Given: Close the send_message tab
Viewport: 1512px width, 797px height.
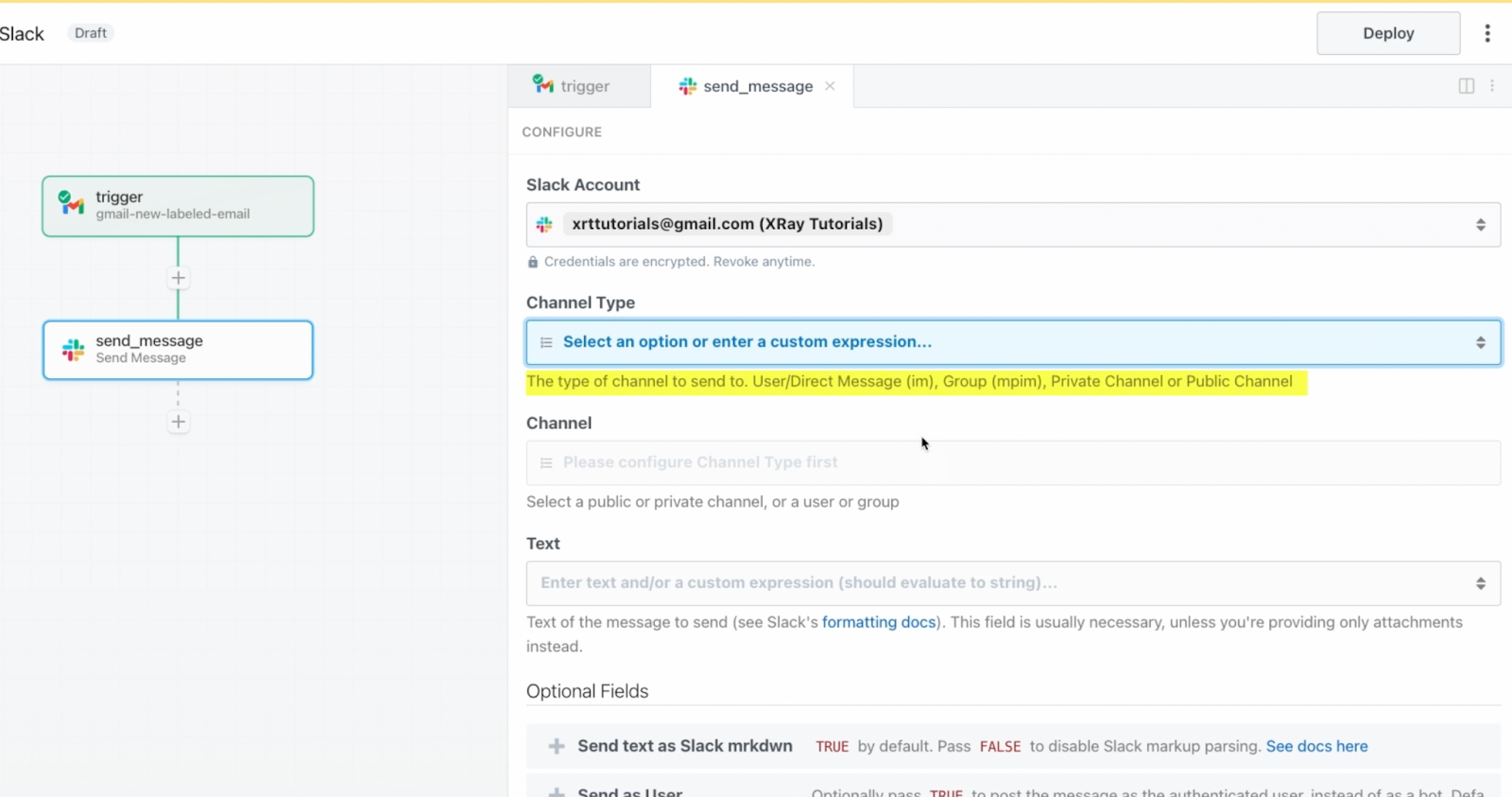Looking at the screenshot, I should tap(830, 86).
